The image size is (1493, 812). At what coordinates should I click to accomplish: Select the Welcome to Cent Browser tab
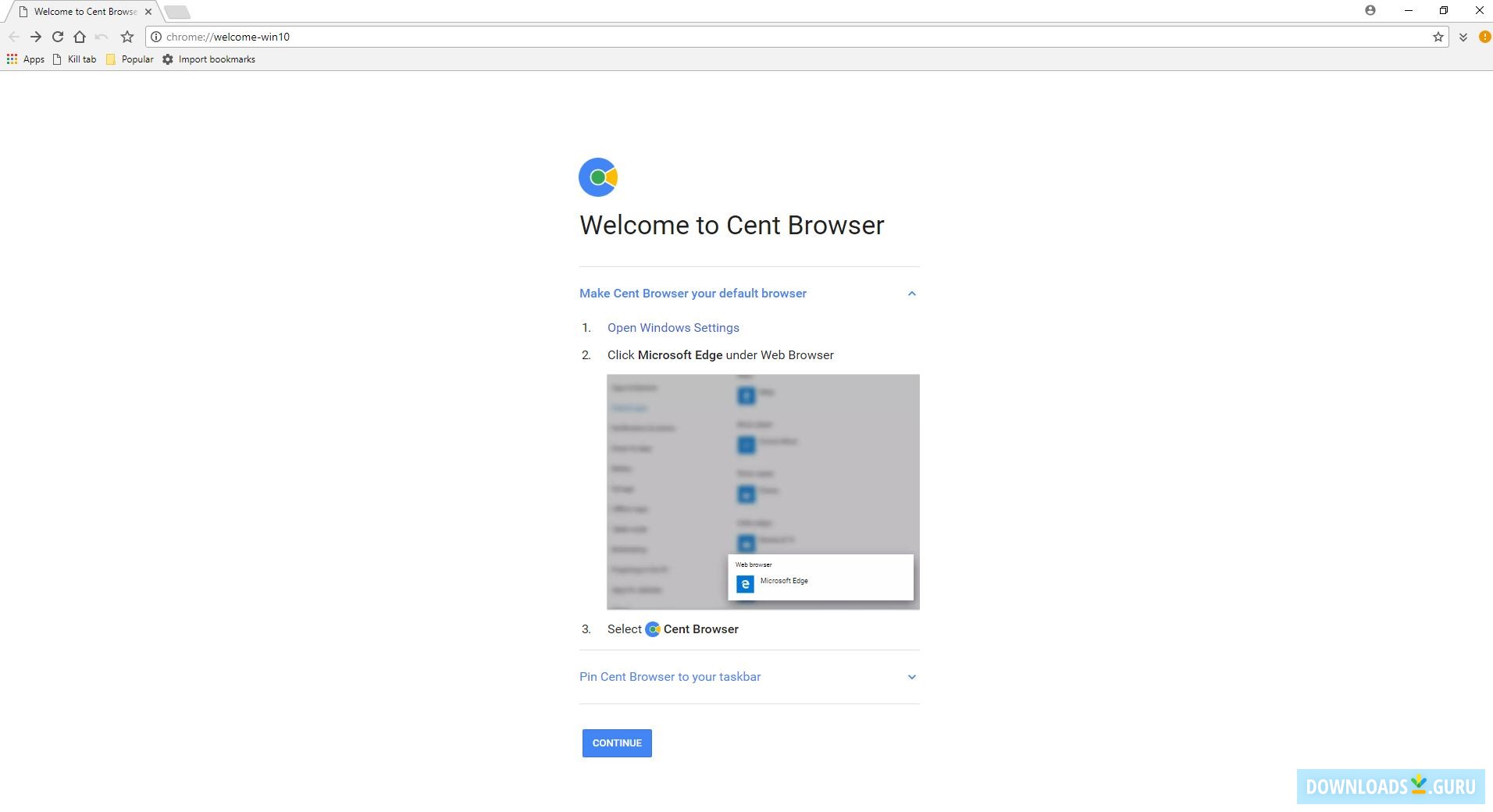click(84, 12)
